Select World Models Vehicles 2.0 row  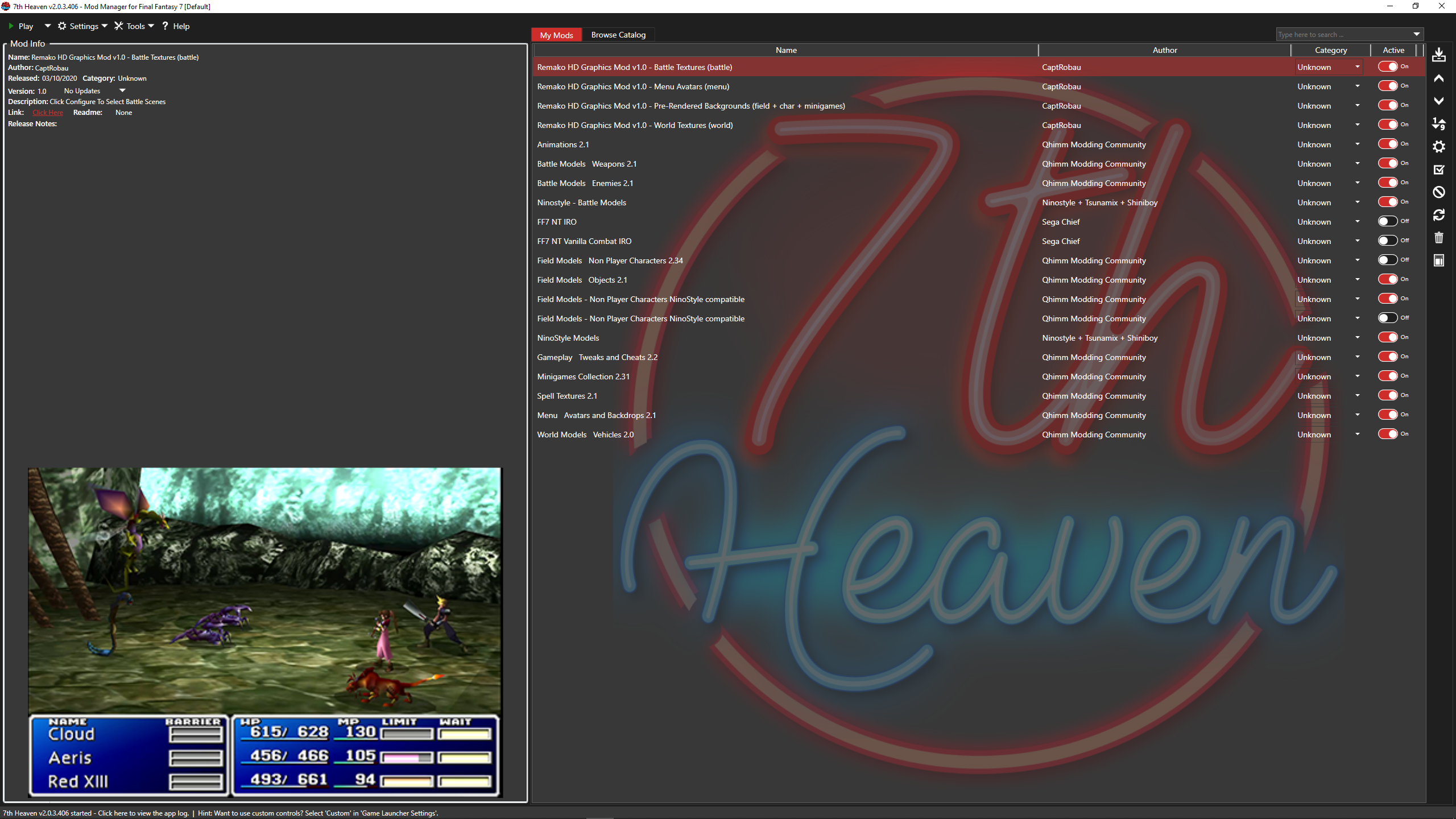978,435
